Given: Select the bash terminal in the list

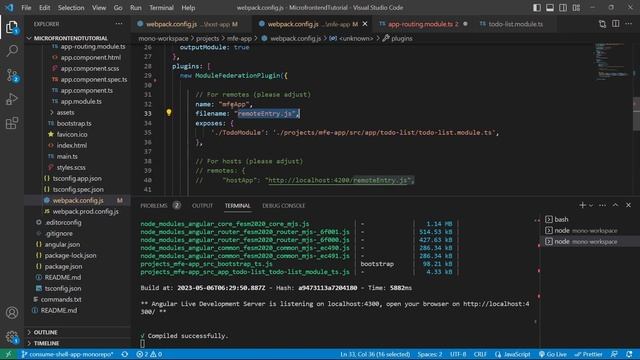Looking at the screenshot, I should click(590, 220).
